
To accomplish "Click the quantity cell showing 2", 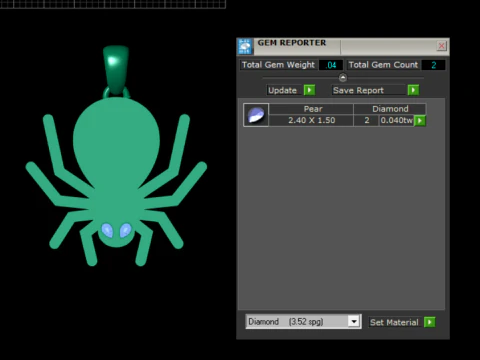I will (366, 120).
